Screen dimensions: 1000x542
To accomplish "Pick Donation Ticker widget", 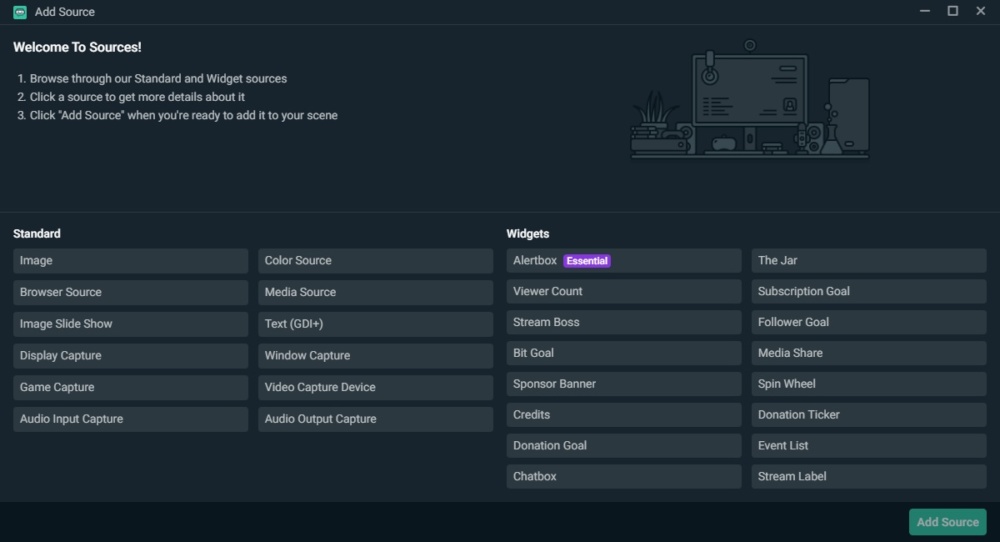I will pyautogui.click(x=868, y=414).
